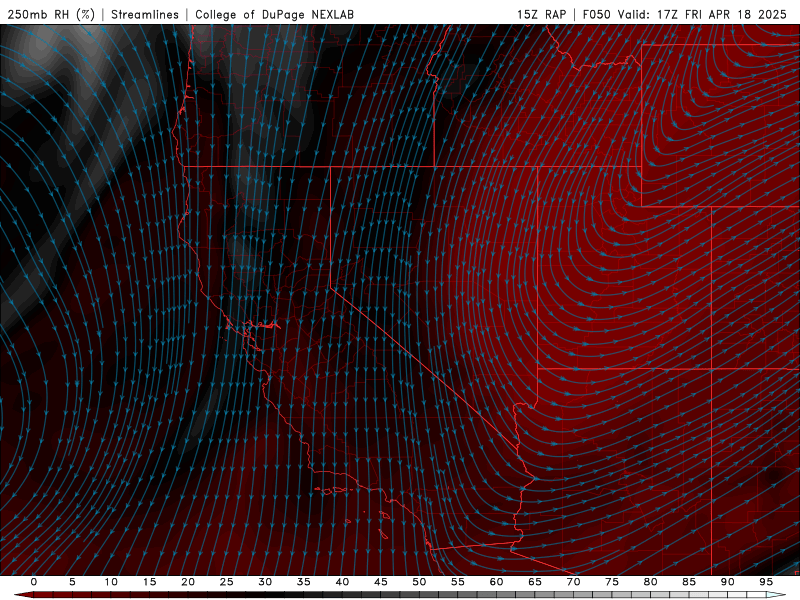This screenshot has height=600, width=800.
Task: Click the "Streamlines" header label
Action: point(145,14)
